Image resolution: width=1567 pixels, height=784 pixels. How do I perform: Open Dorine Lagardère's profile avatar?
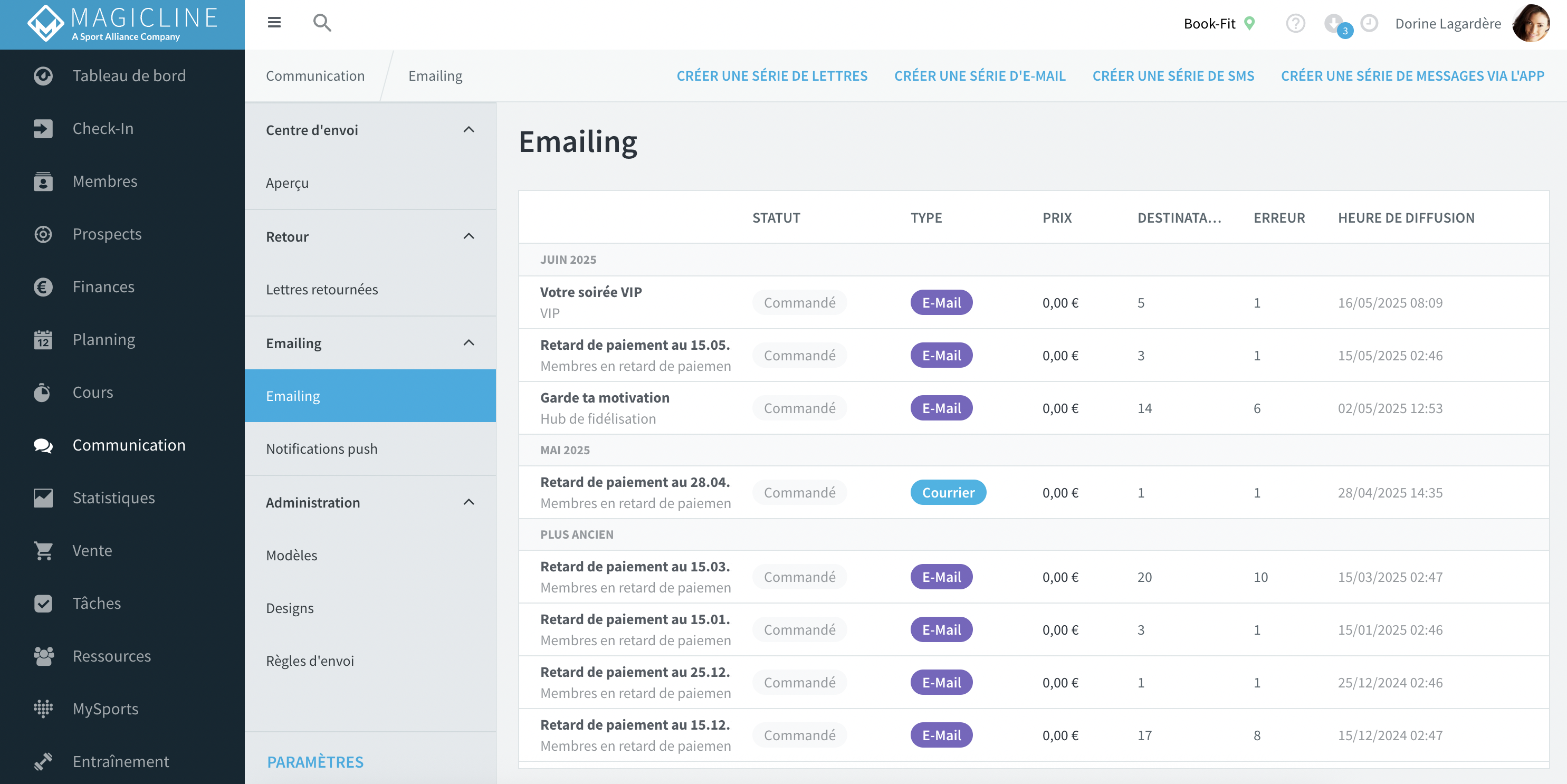[x=1531, y=24]
